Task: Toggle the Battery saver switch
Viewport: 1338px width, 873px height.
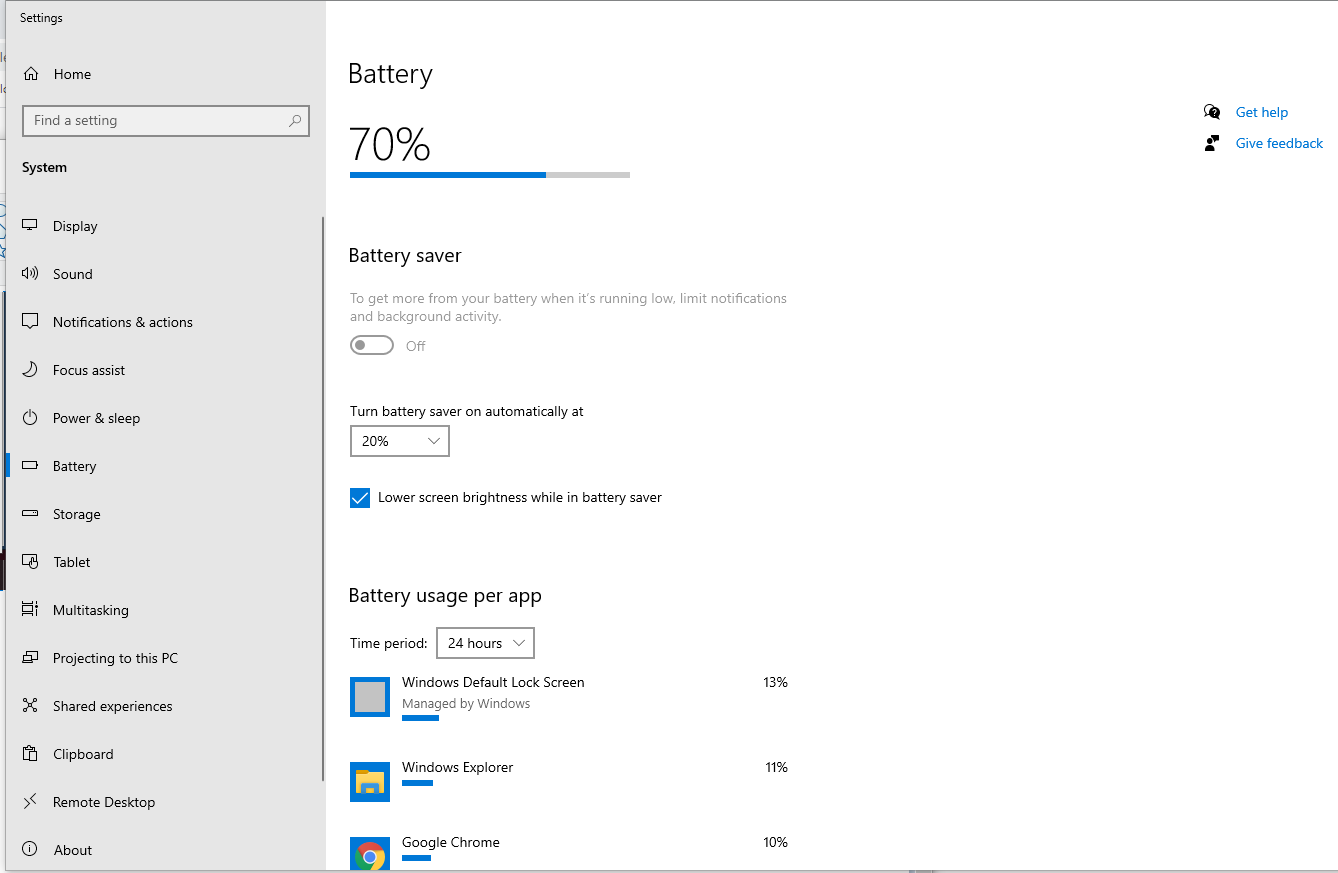Action: (372, 345)
